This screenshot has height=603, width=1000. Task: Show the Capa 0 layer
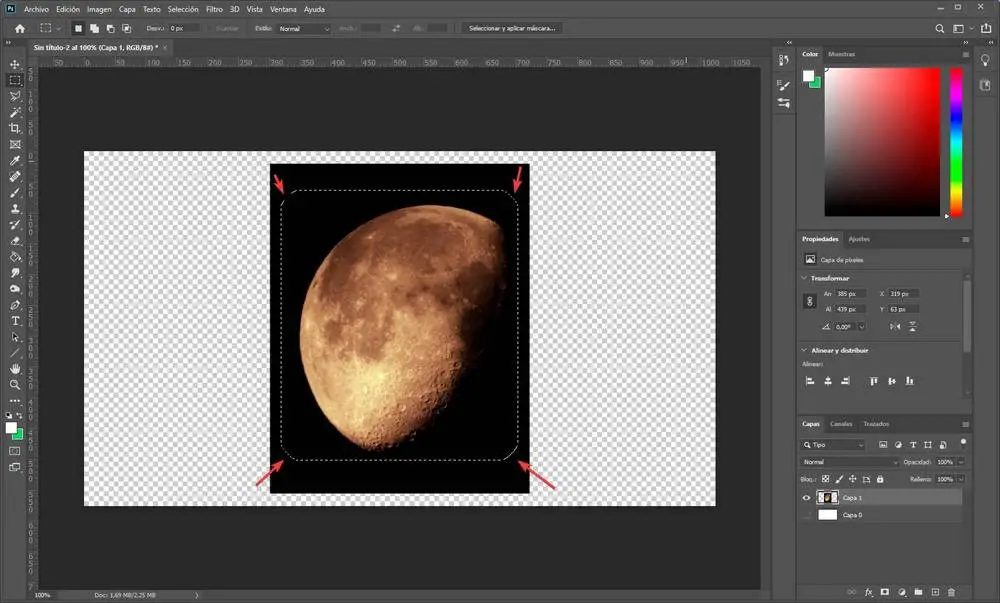pyautogui.click(x=807, y=515)
